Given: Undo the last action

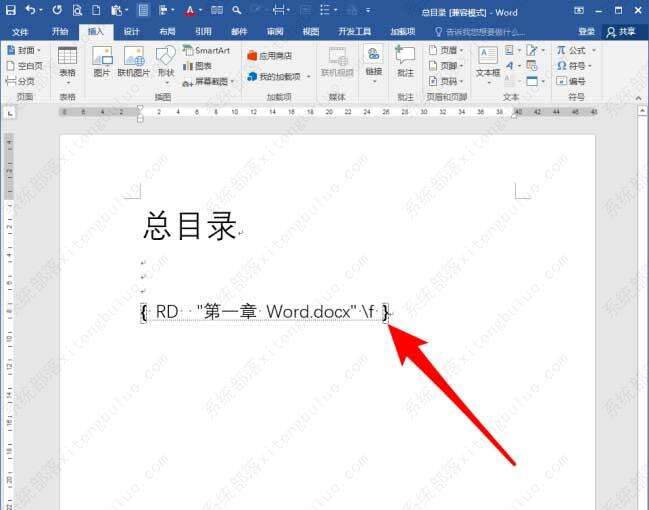Looking at the screenshot, I should pyautogui.click(x=31, y=10).
